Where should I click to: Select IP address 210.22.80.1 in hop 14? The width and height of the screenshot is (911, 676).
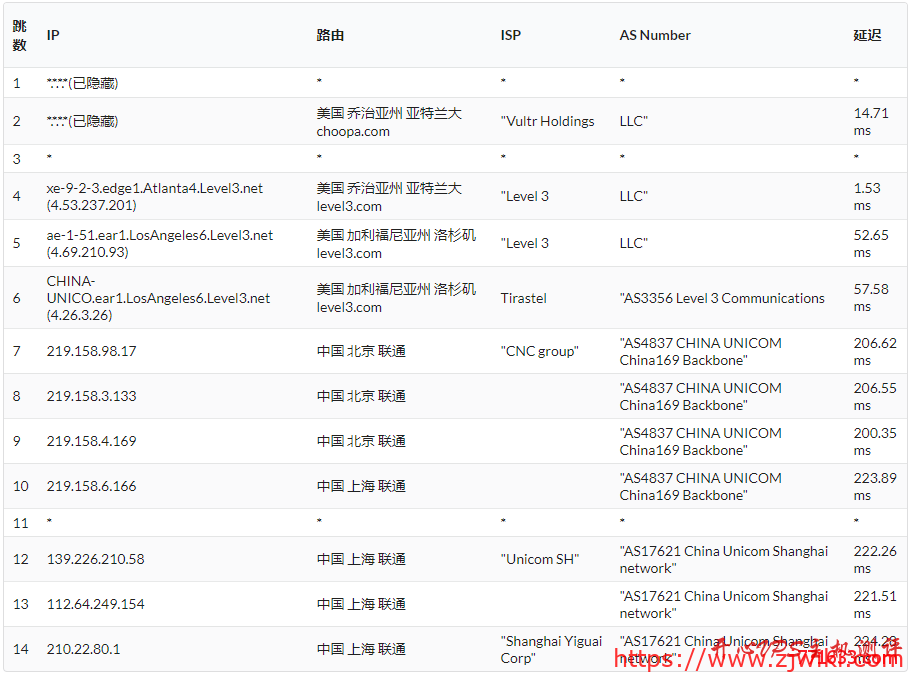(83, 649)
